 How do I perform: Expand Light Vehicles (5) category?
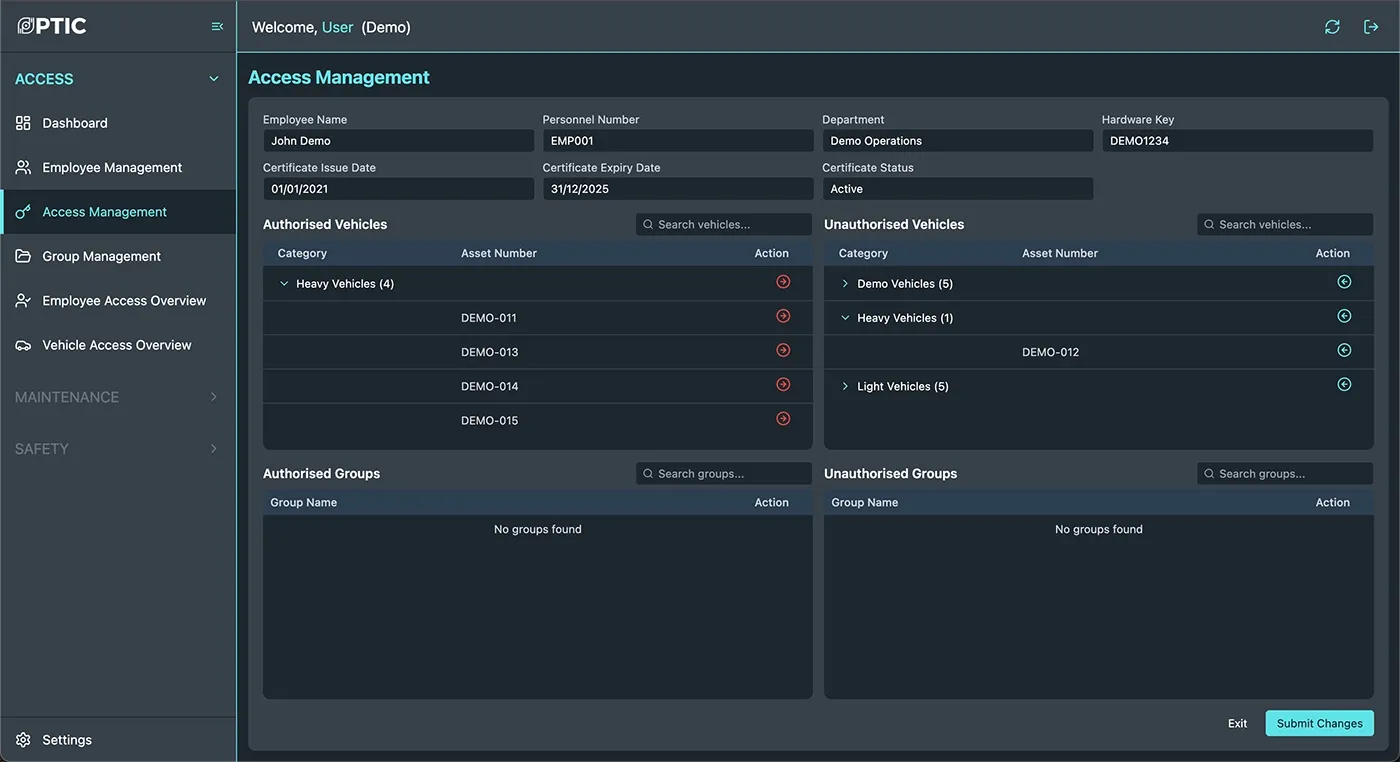pos(845,386)
